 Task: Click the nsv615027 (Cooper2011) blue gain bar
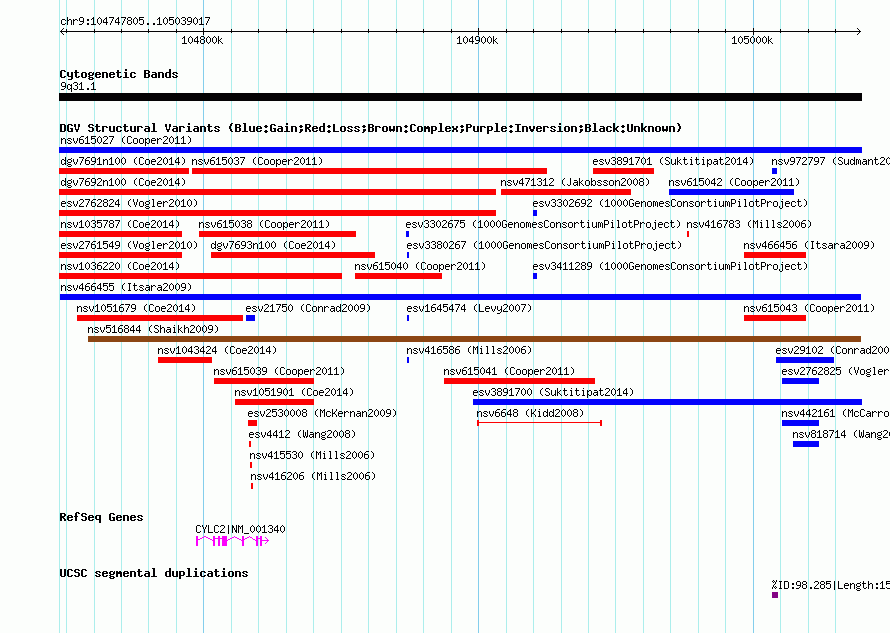(x=460, y=150)
